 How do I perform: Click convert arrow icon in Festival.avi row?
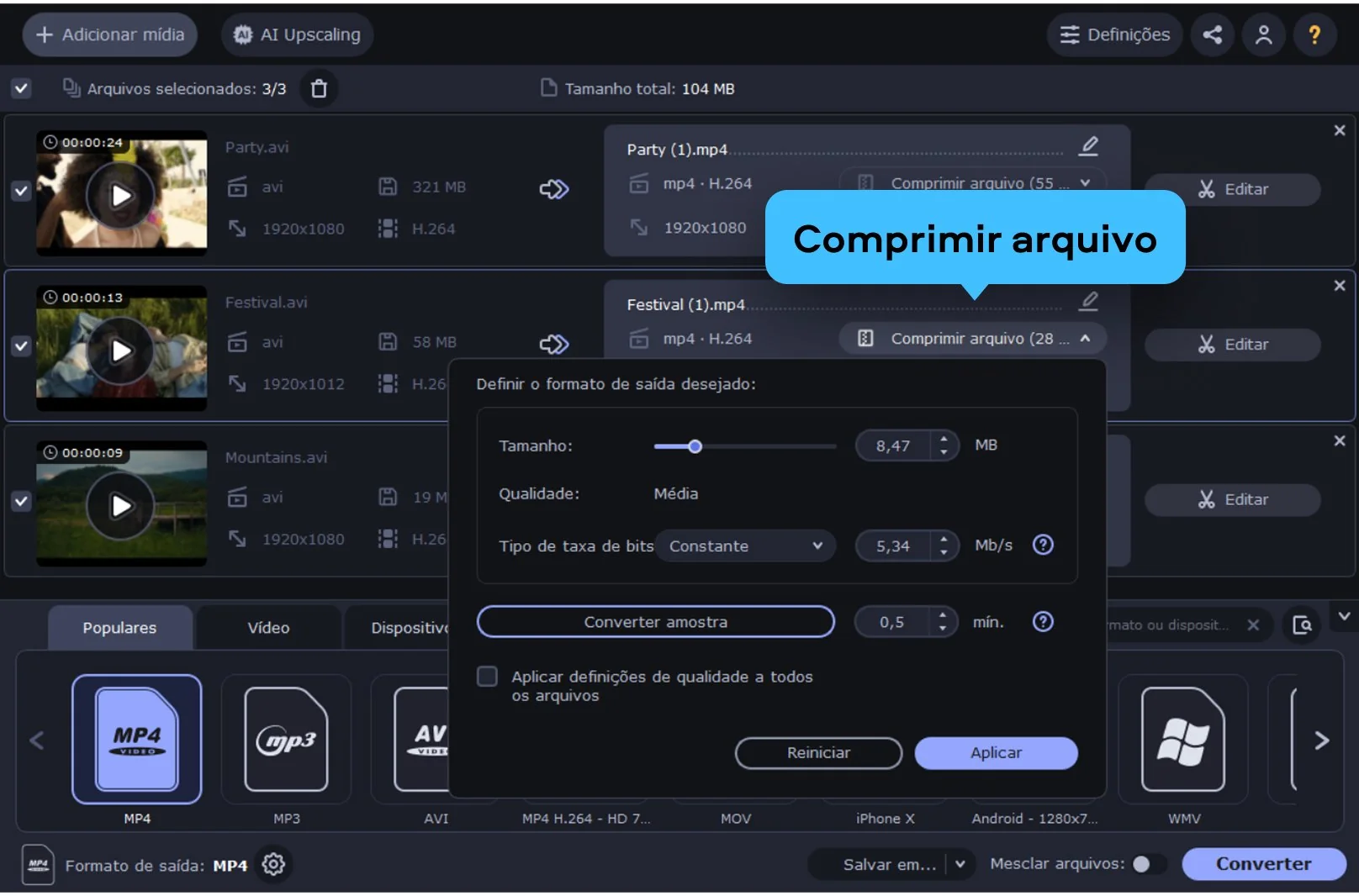click(554, 344)
